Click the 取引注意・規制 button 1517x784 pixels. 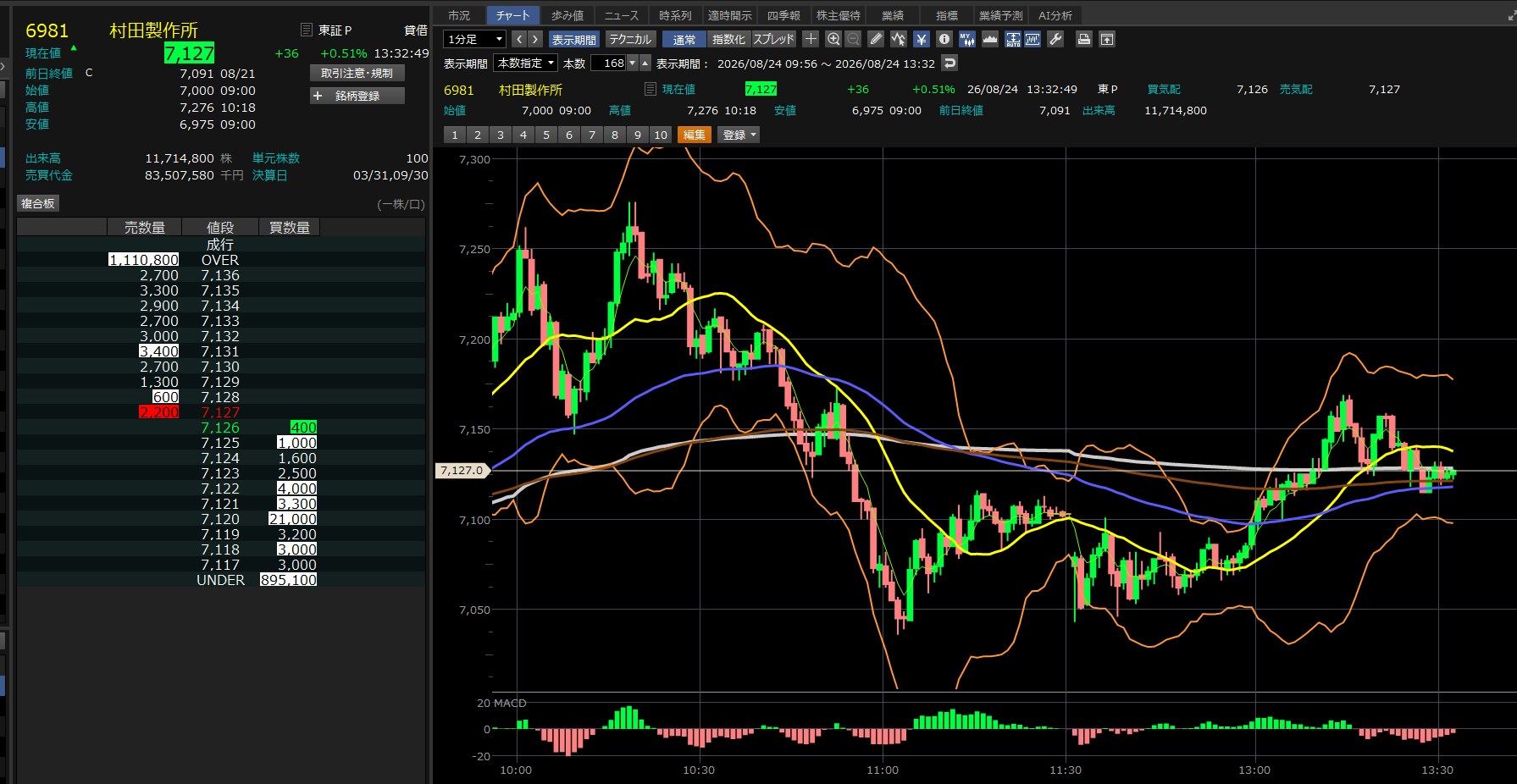[x=357, y=74]
